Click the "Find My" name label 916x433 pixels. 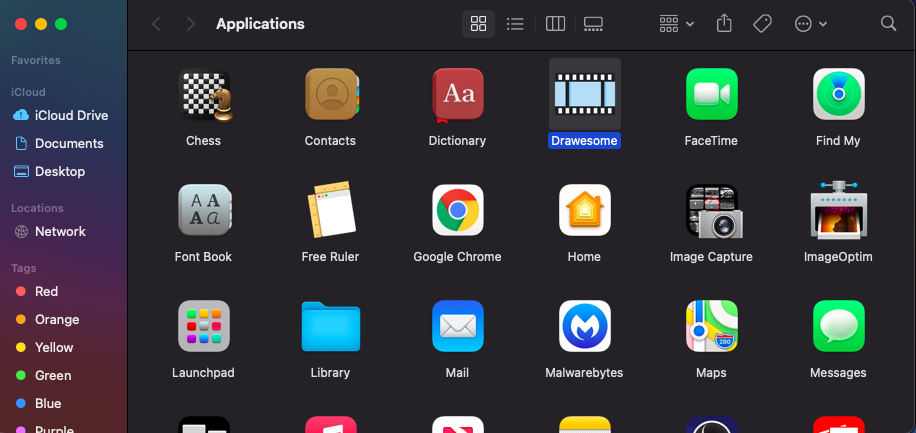point(838,141)
